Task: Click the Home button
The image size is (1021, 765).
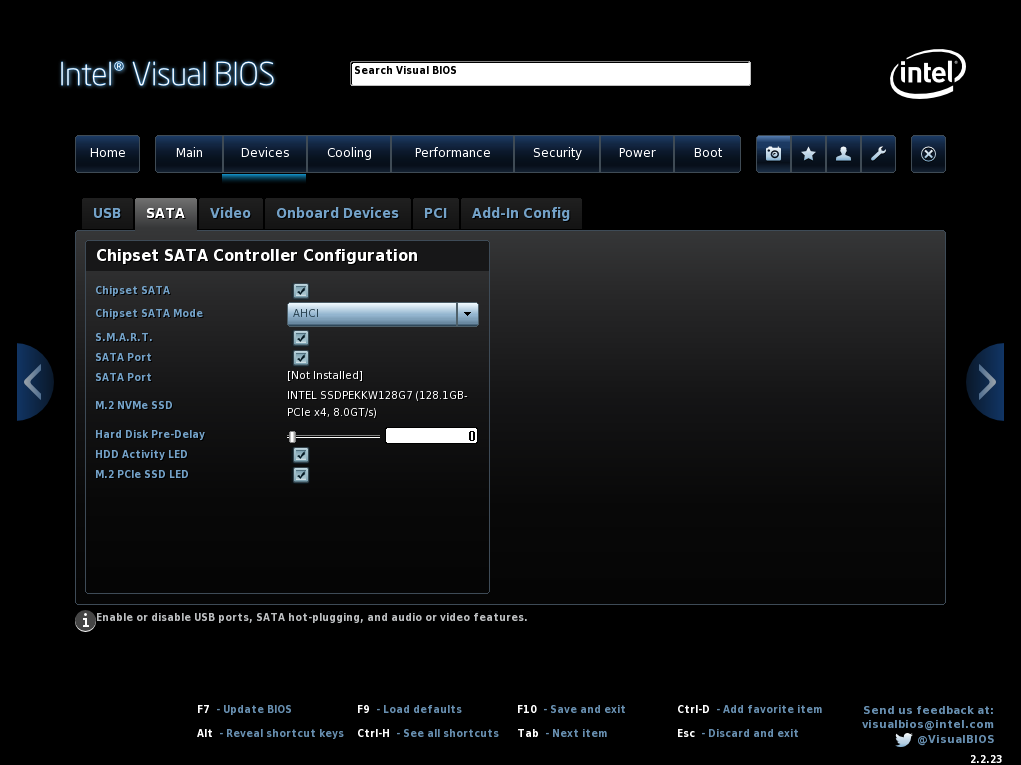Action: point(108,153)
